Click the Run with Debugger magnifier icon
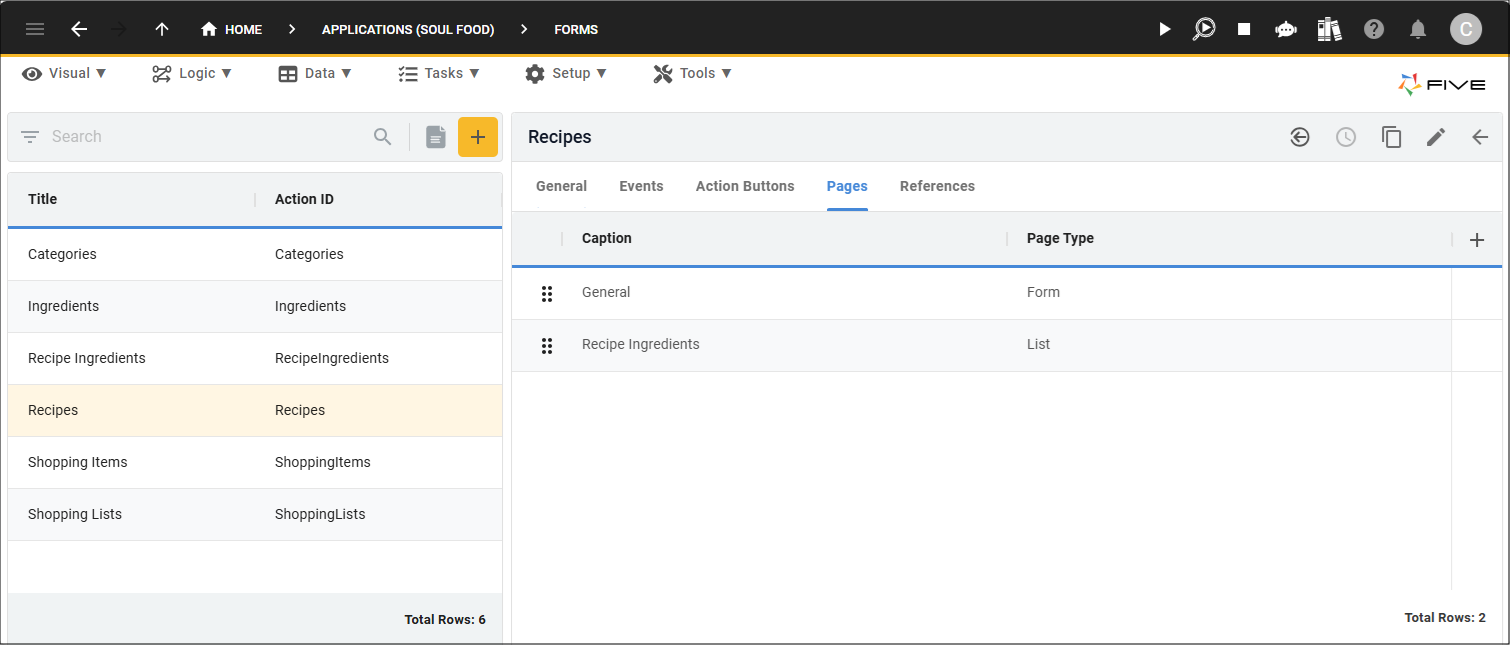This screenshot has width=1510, height=645. pos(1204,29)
